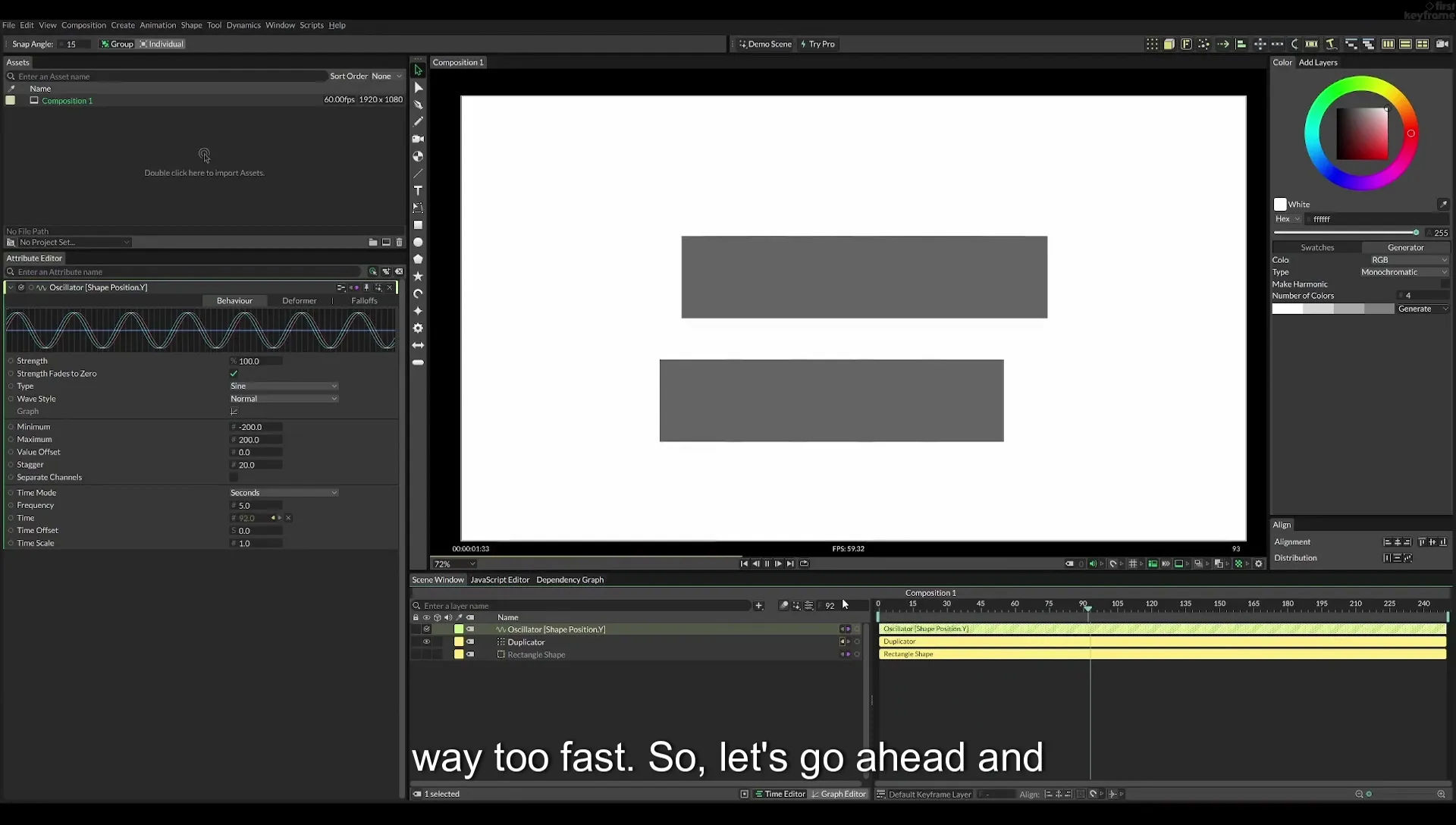Open the Dynamics menu
This screenshot has height=825, width=1456.
(243, 25)
